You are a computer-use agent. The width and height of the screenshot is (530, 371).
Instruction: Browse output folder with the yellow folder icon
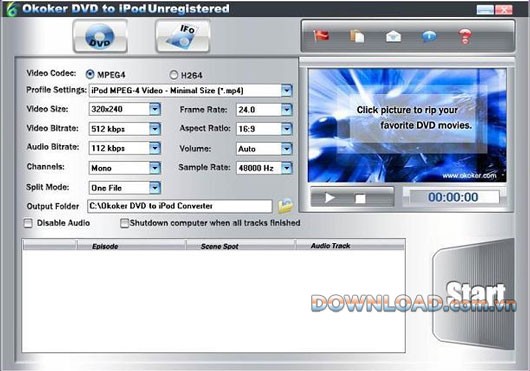point(285,206)
